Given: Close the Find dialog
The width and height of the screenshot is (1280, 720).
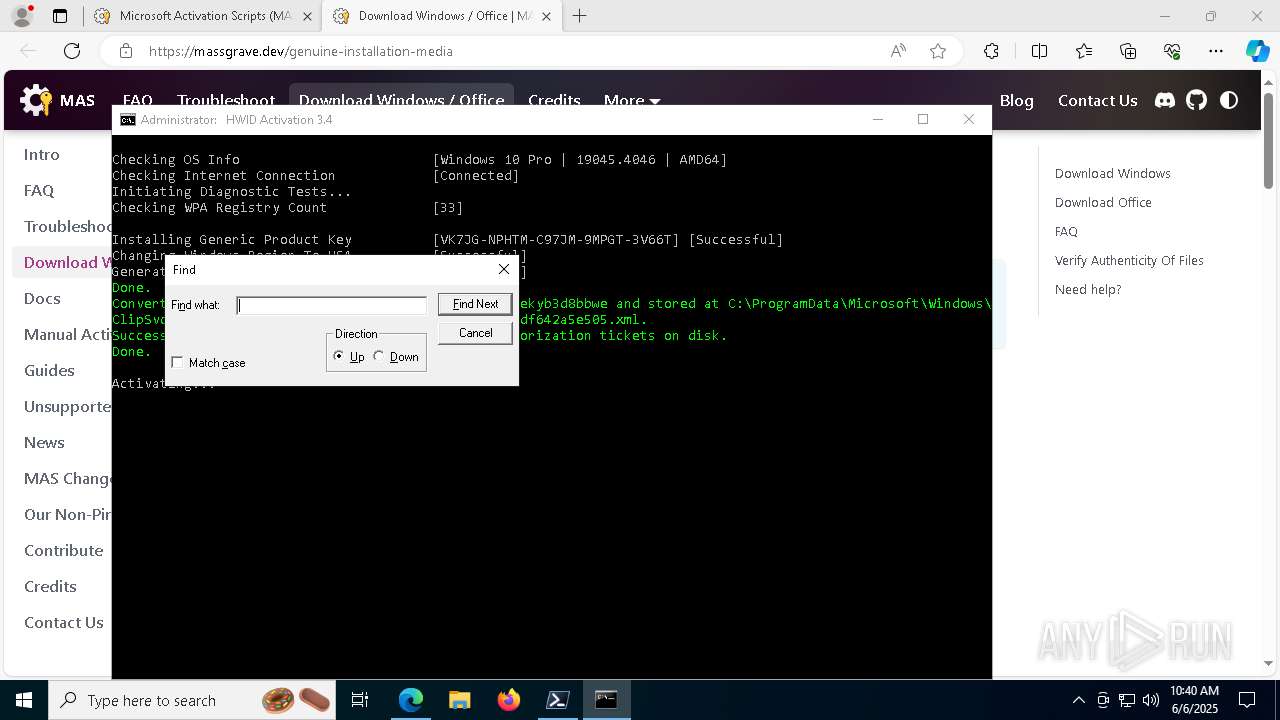Looking at the screenshot, I should coord(504,269).
